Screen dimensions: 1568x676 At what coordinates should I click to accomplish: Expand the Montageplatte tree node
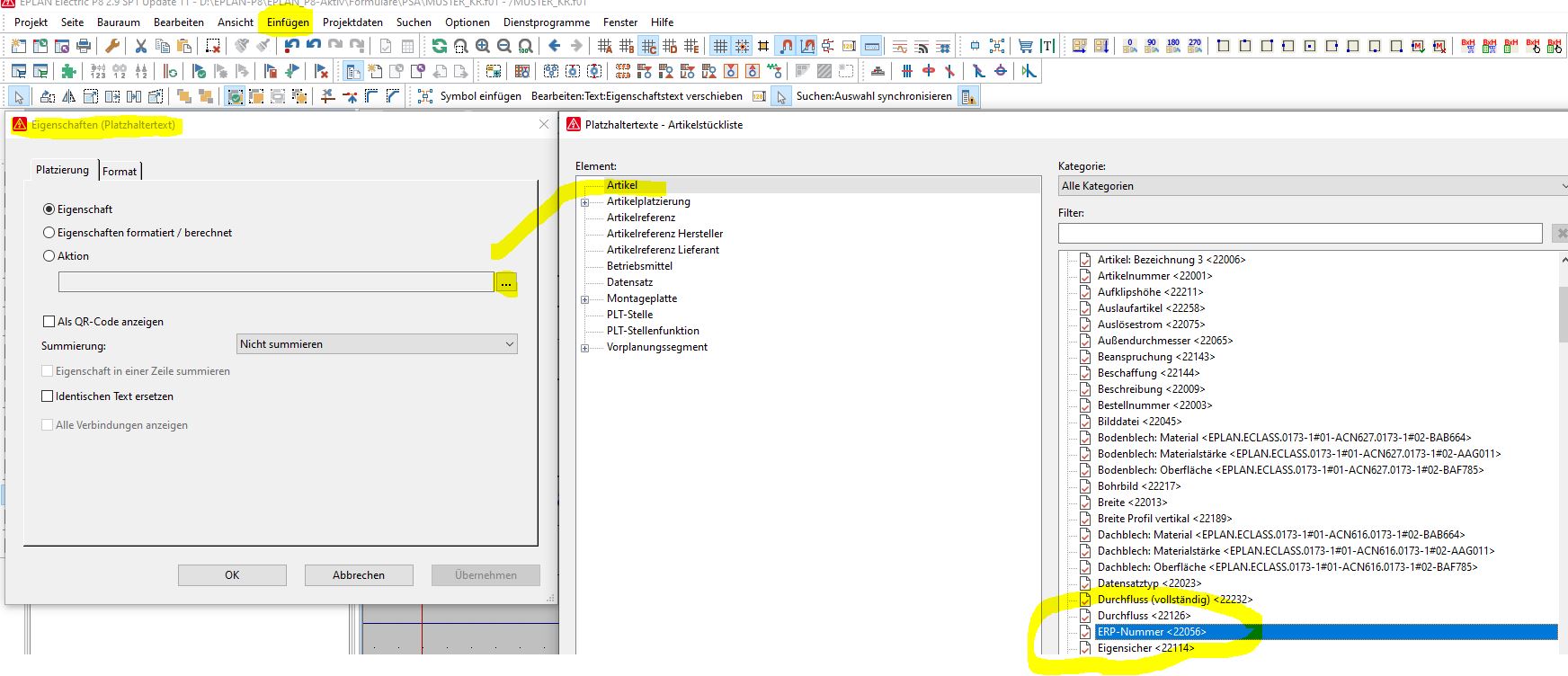click(585, 298)
